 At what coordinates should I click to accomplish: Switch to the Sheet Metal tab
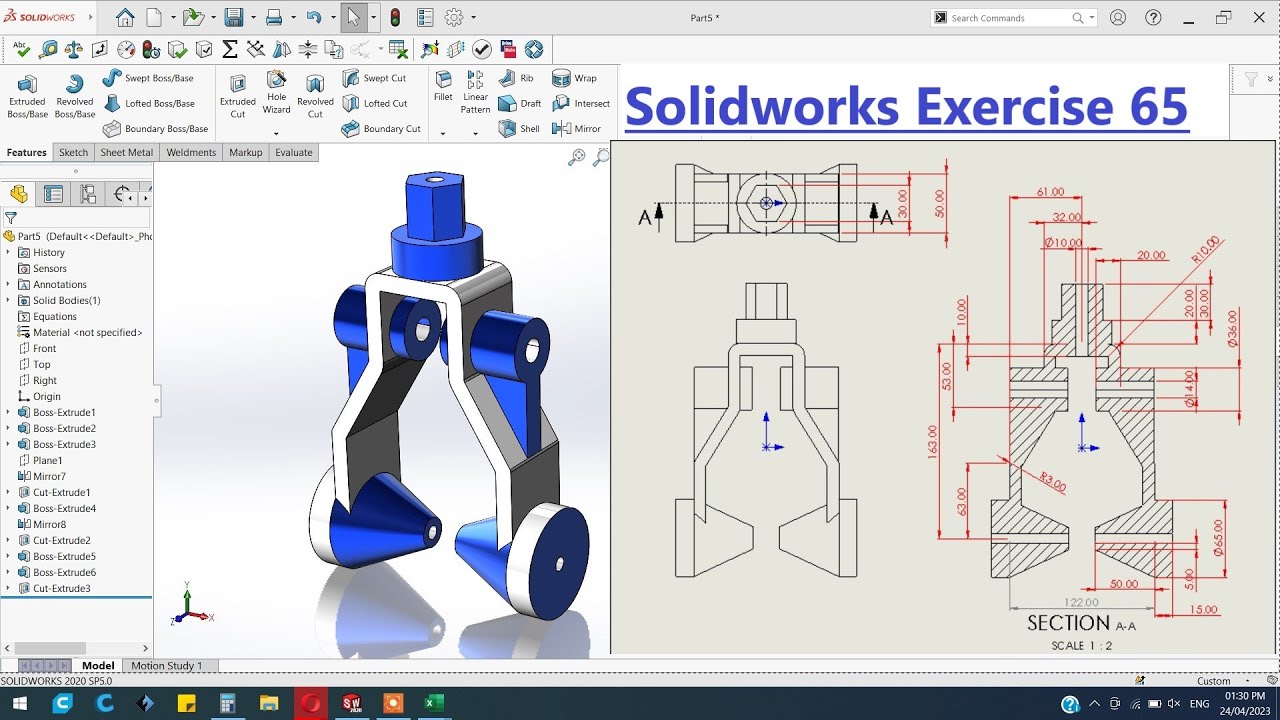tap(126, 152)
